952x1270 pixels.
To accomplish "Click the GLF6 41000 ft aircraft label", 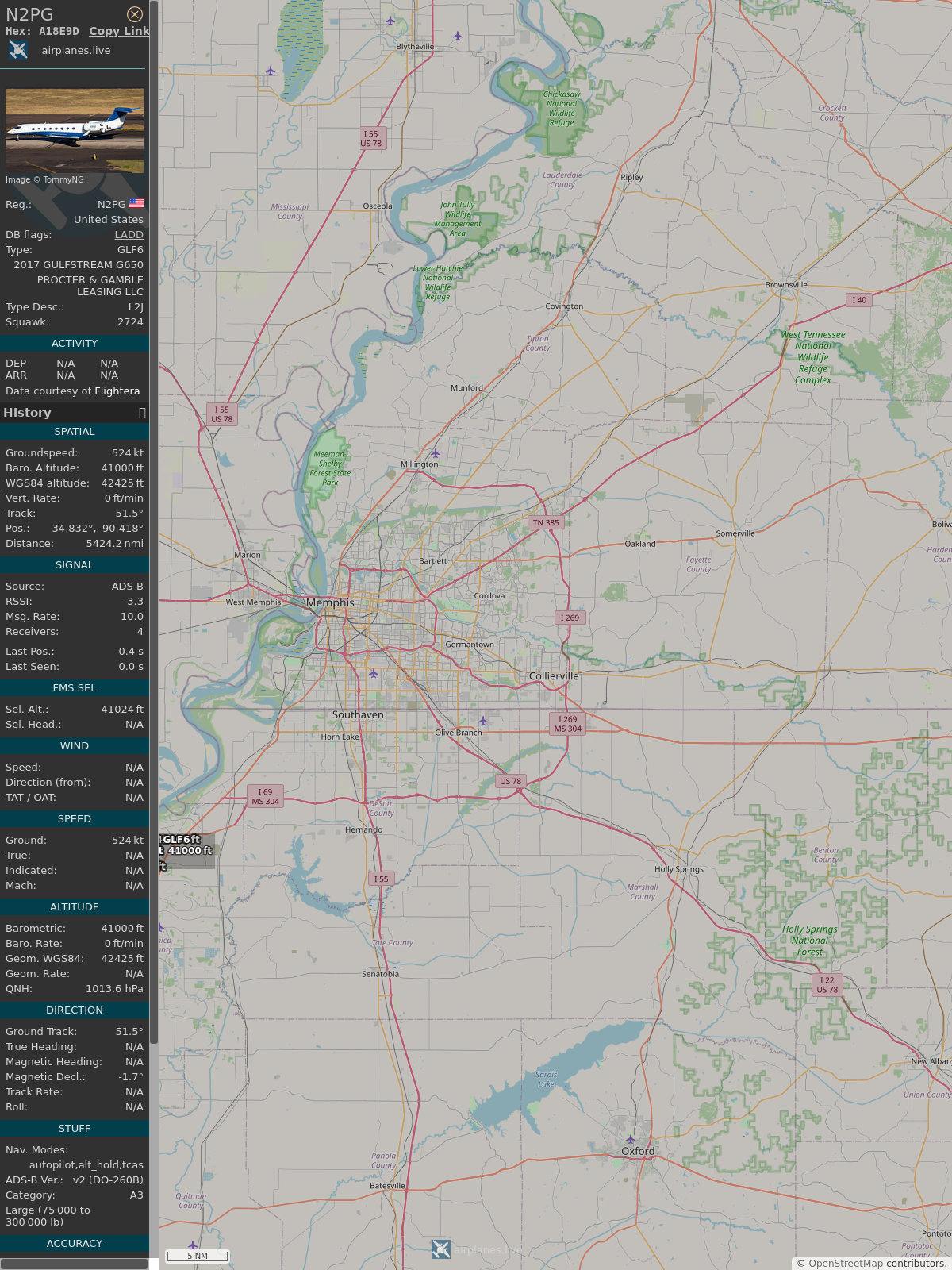I will tap(186, 851).
